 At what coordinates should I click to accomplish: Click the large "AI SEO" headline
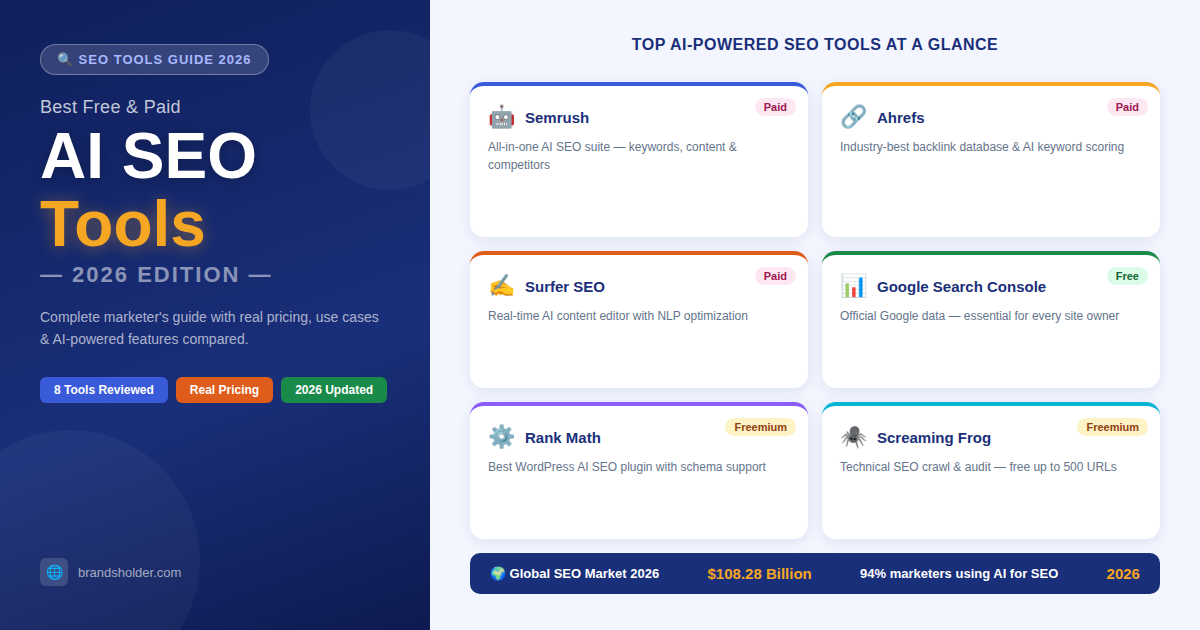tap(148, 156)
